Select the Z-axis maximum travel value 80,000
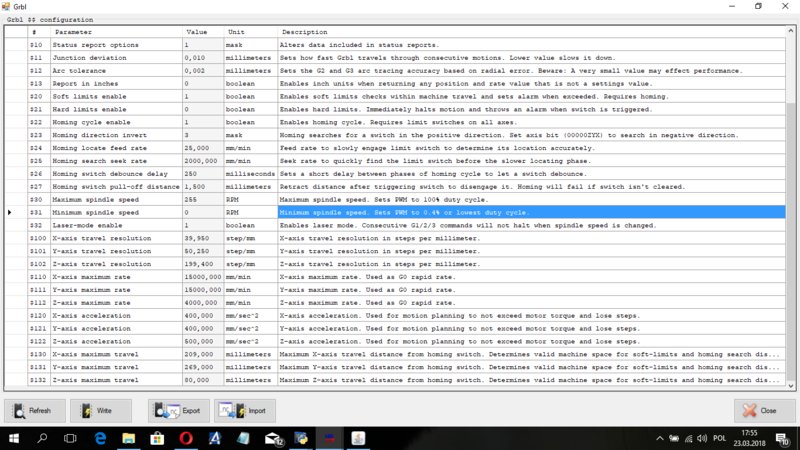Image resolution: width=800 pixels, height=450 pixels. point(203,380)
